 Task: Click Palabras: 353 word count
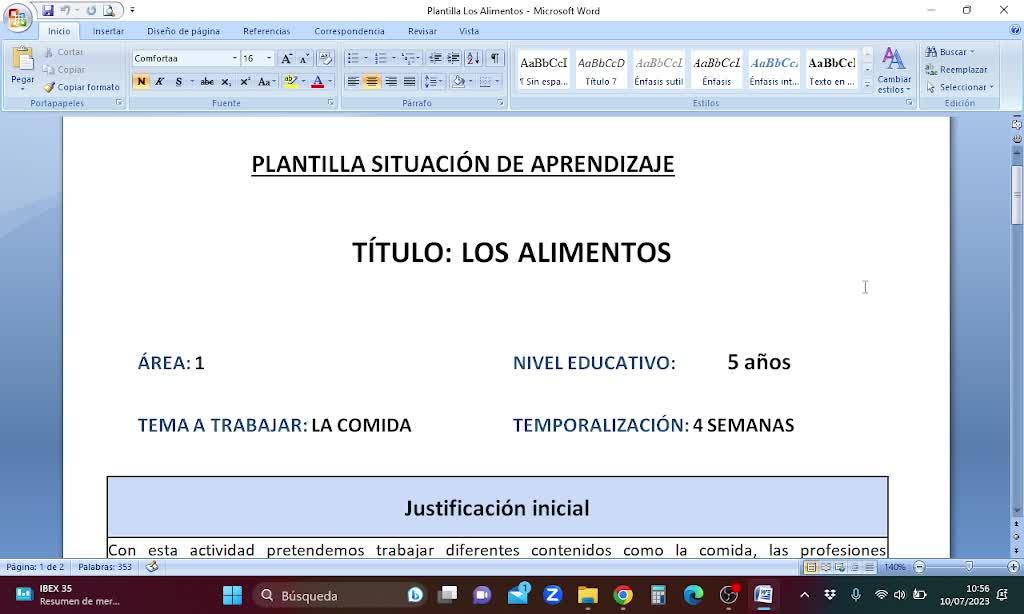click(x=104, y=567)
